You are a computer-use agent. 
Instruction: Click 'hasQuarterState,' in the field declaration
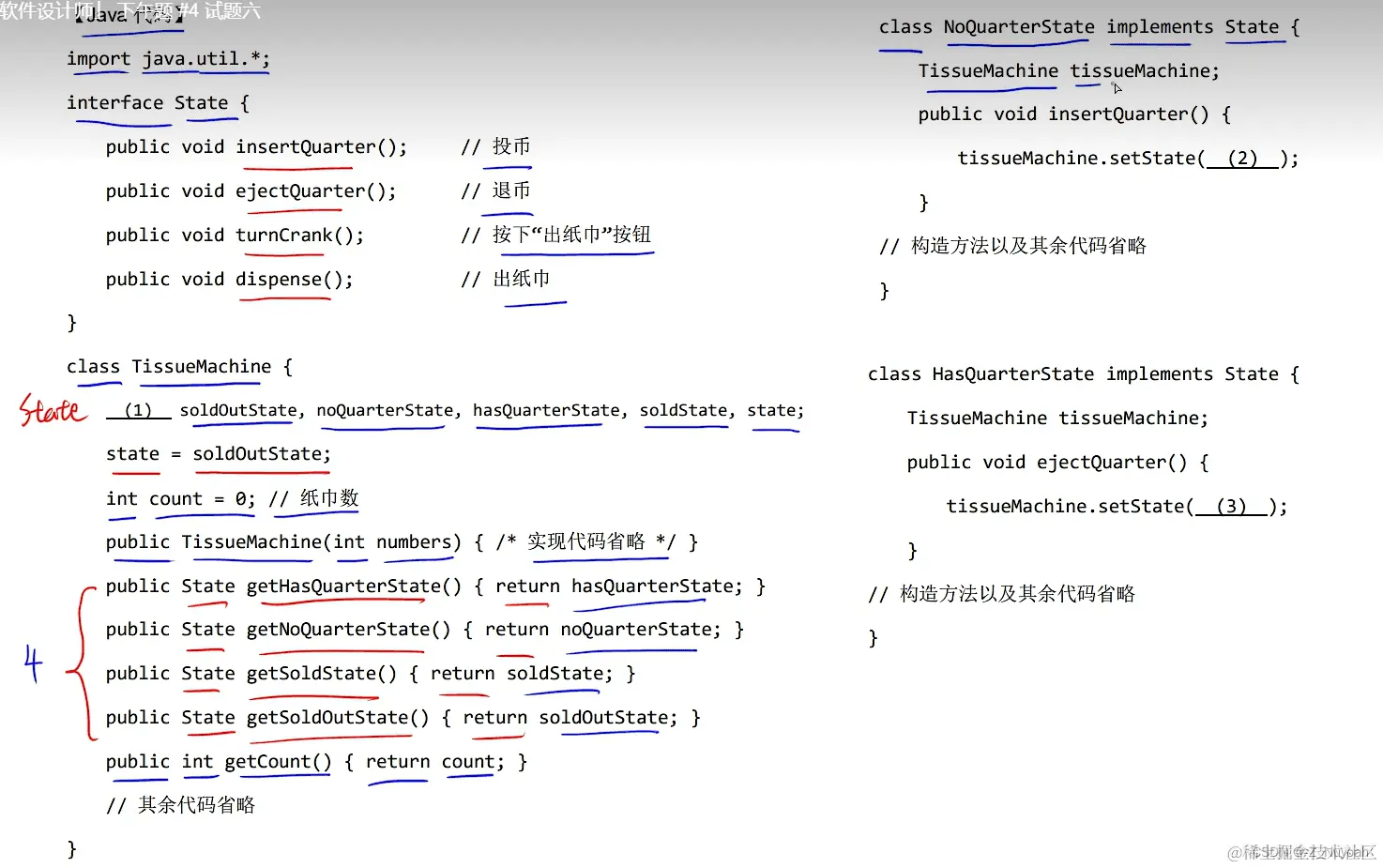click(x=550, y=411)
